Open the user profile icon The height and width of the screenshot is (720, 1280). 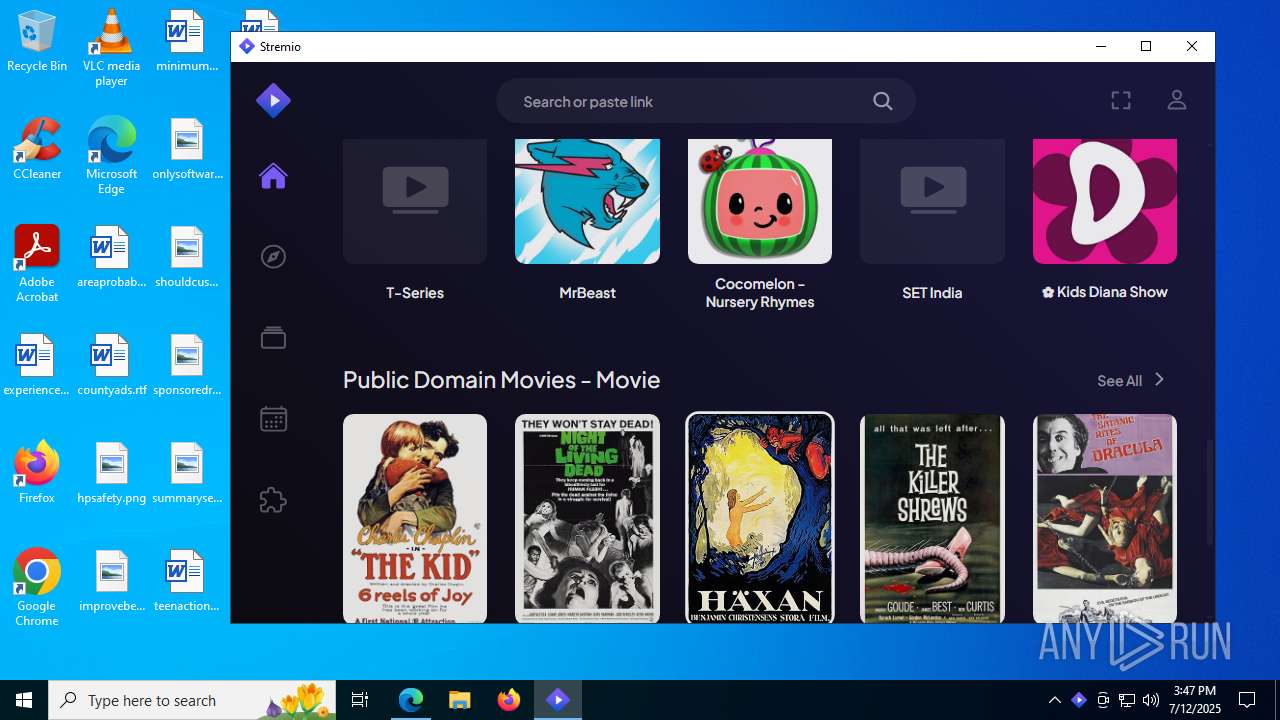[1177, 100]
